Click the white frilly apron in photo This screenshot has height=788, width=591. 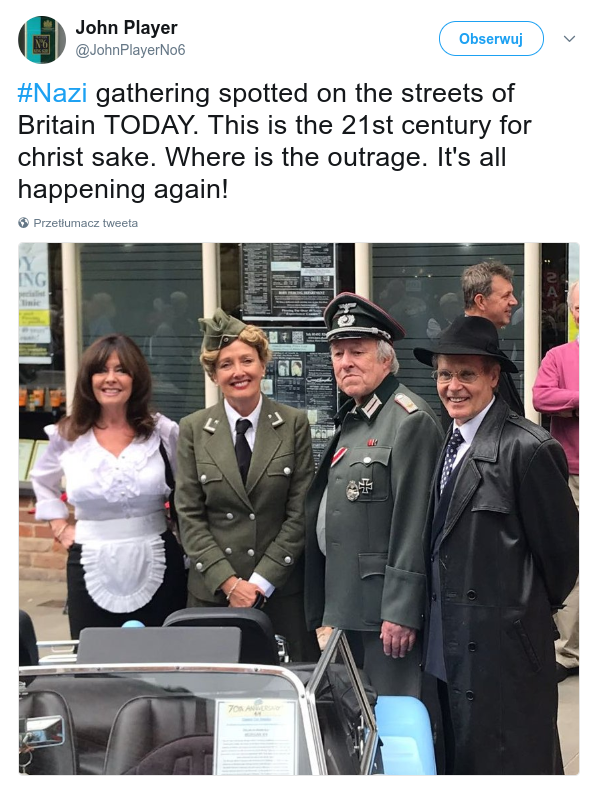pyautogui.click(x=124, y=565)
